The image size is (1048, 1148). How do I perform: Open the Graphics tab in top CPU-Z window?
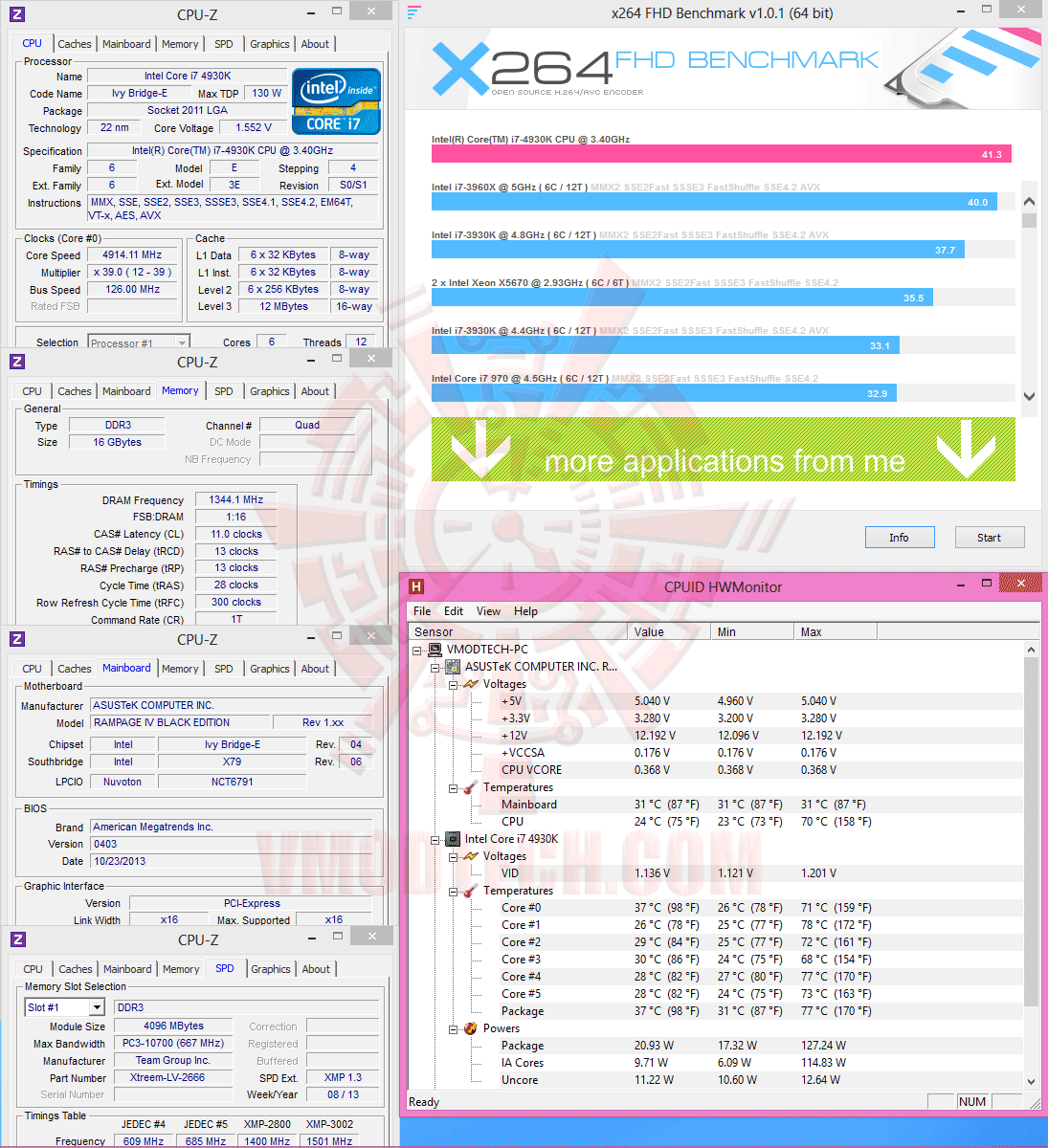pyautogui.click(x=270, y=44)
